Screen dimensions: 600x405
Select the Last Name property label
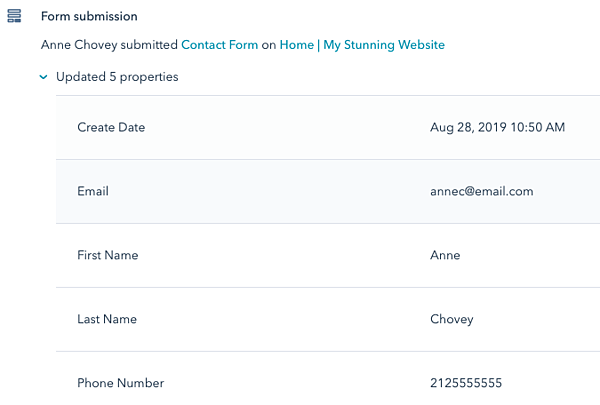[x=107, y=319]
